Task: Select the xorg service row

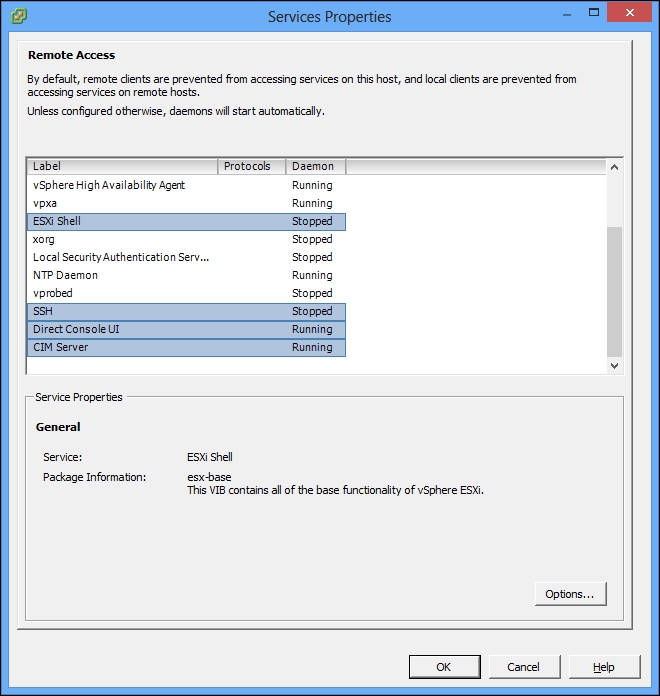Action: point(186,239)
